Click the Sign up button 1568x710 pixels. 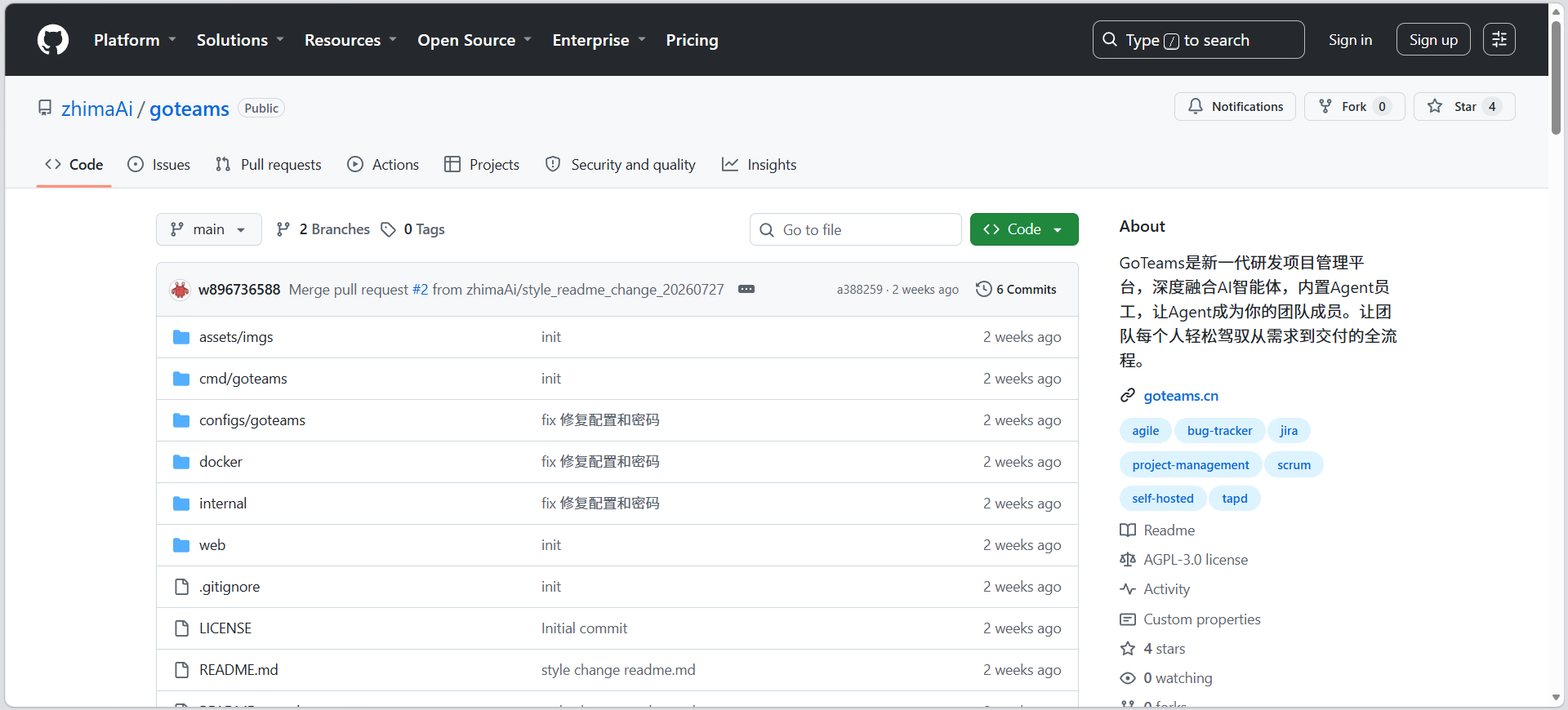click(1433, 39)
